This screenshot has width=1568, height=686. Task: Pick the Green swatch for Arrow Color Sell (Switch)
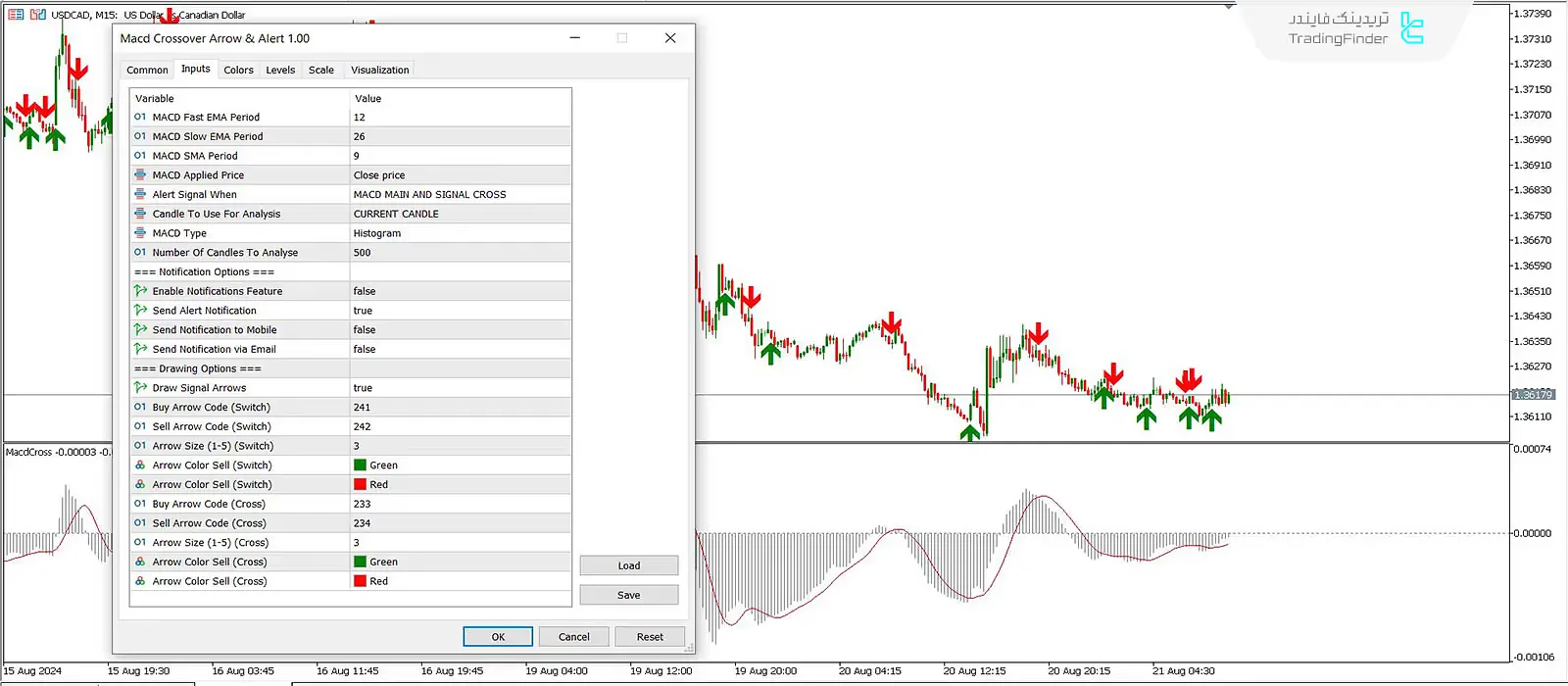pyautogui.click(x=360, y=465)
